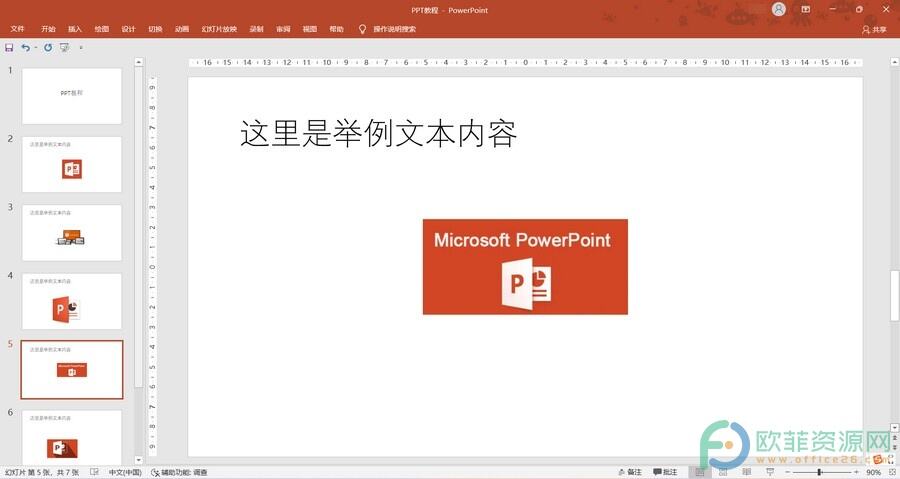Select slide 6 thumbnail in panel
The width and height of the screenshot is (900, 479).
coord(72,436)
